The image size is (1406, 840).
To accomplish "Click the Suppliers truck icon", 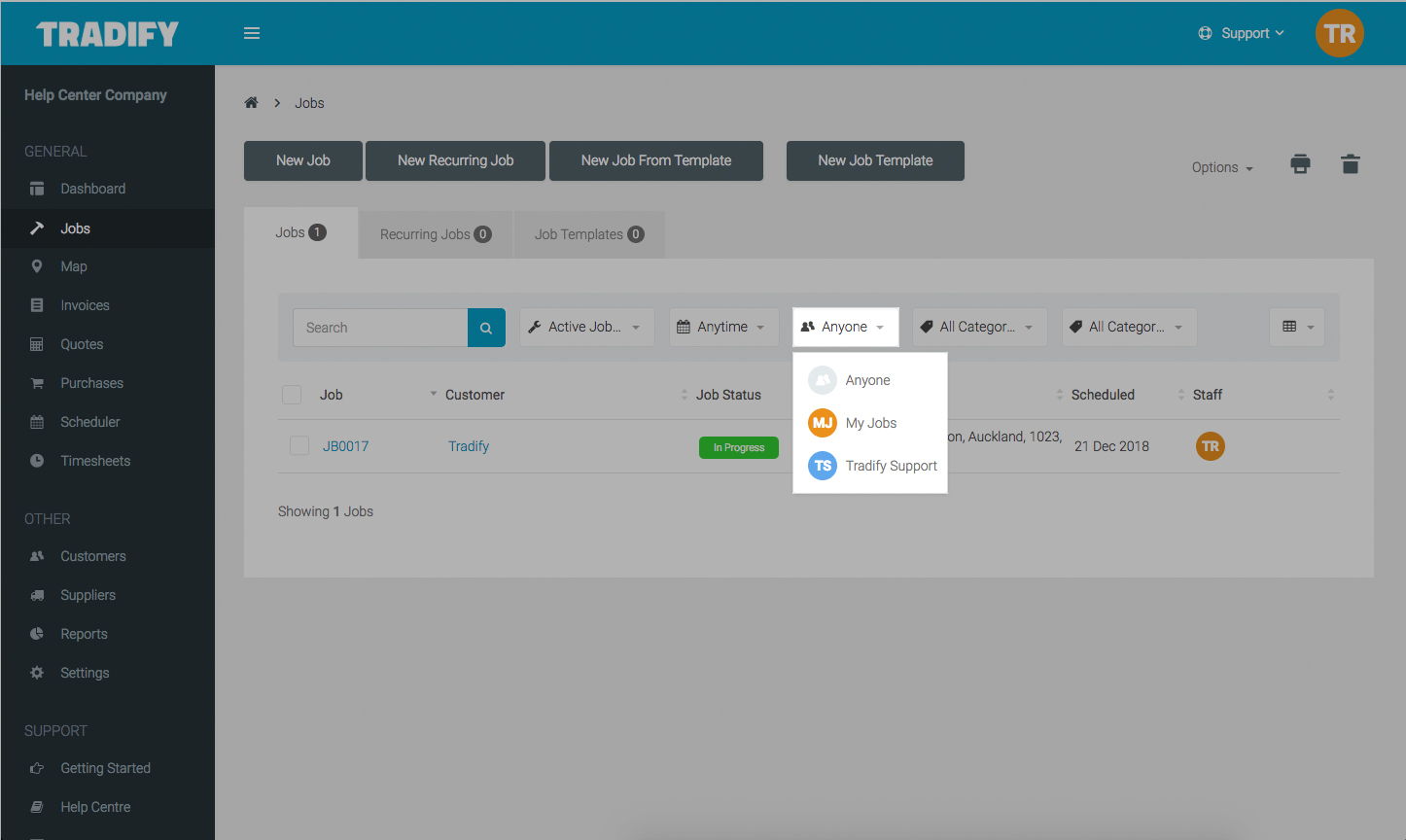I will tap(37, 595).
